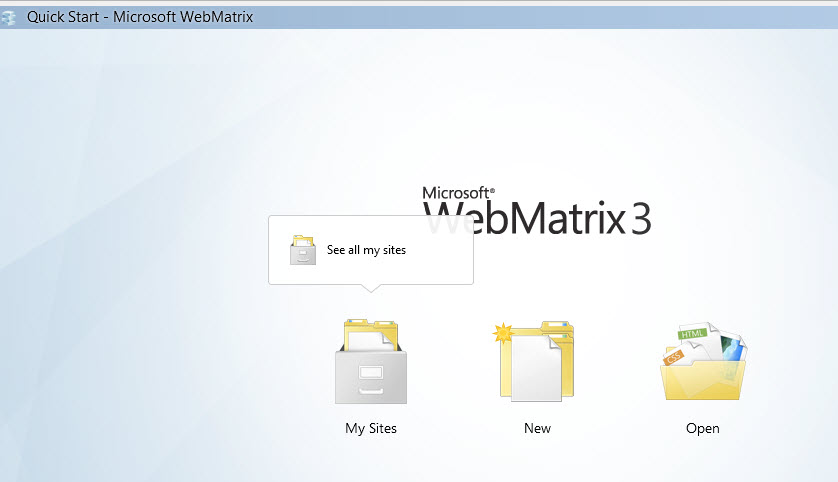The height and width of the screenshot is (482, 838).
Task: Click the WebMatrix app icon in title bar
Action: pyautogui.click(x=9, y=17)
